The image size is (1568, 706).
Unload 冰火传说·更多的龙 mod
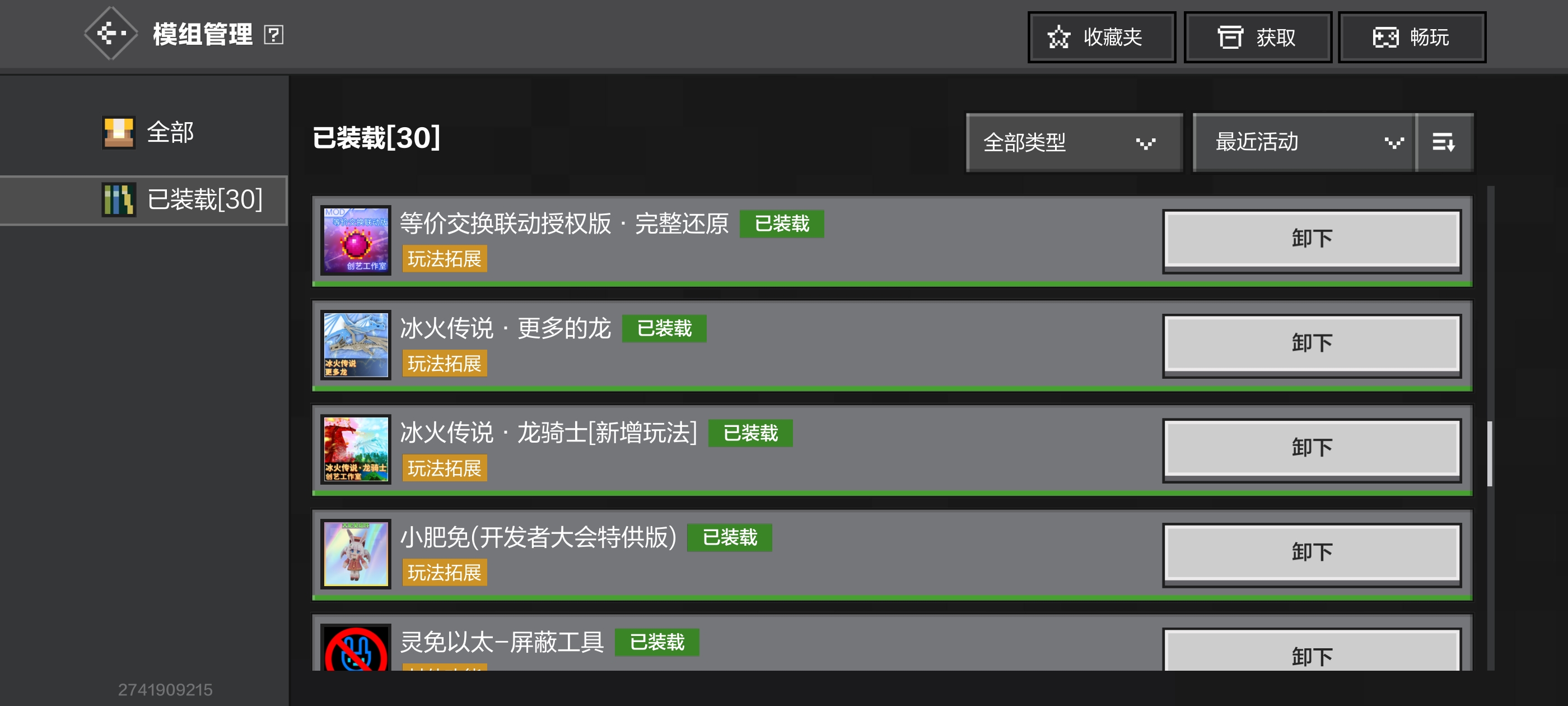point(1311,343)
